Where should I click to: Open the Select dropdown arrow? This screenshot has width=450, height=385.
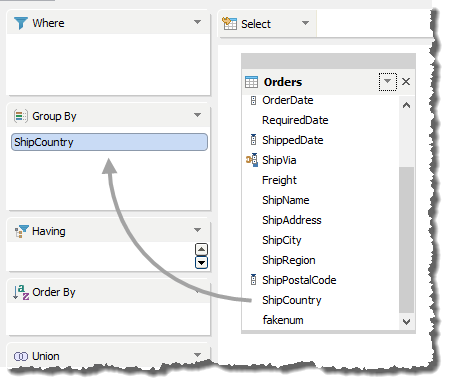pos(305,23)
